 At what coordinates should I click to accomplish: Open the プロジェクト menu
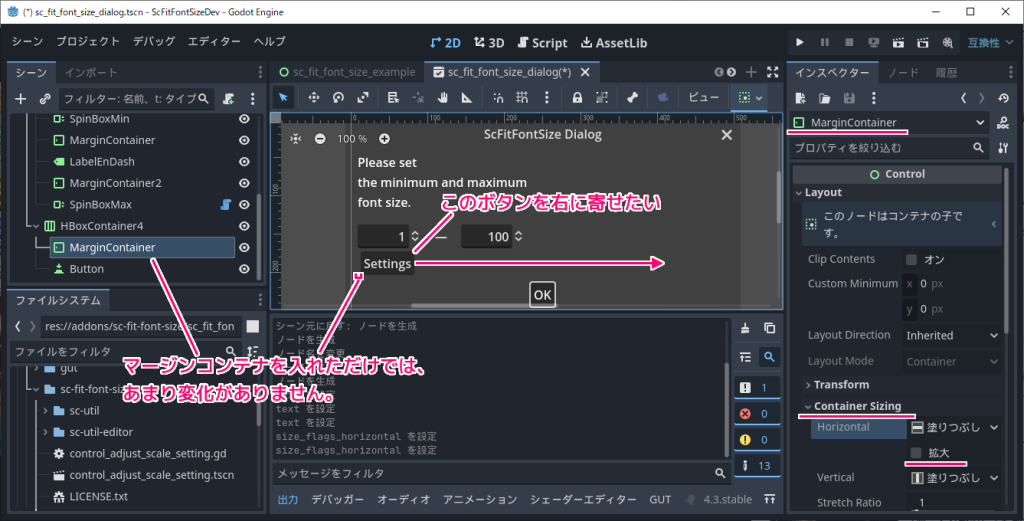click(88, 41)
